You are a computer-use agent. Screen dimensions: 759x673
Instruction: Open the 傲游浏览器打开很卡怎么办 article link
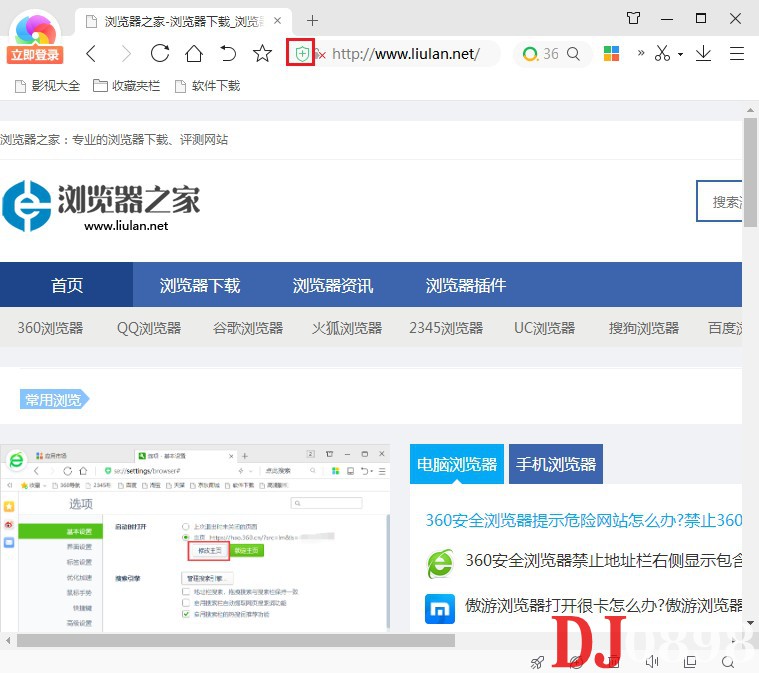point(604,605)
